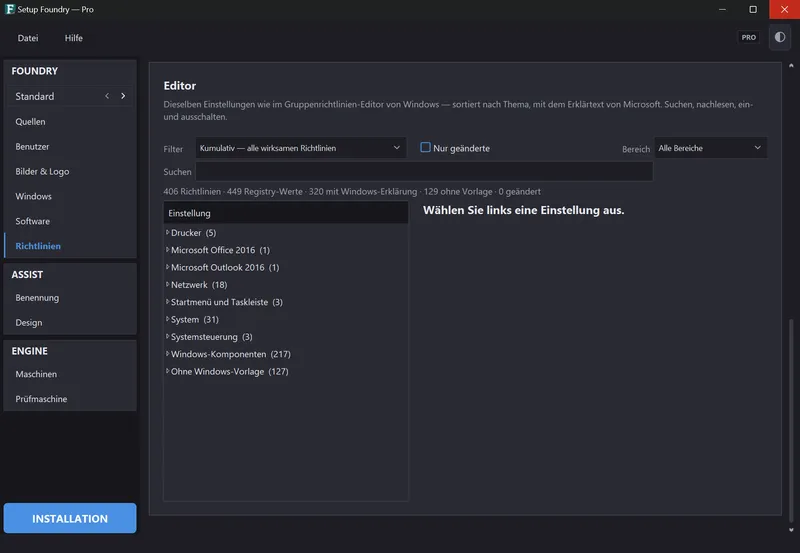Click the scrollbar down arrow
800x553 pixels.
(791, 530)
